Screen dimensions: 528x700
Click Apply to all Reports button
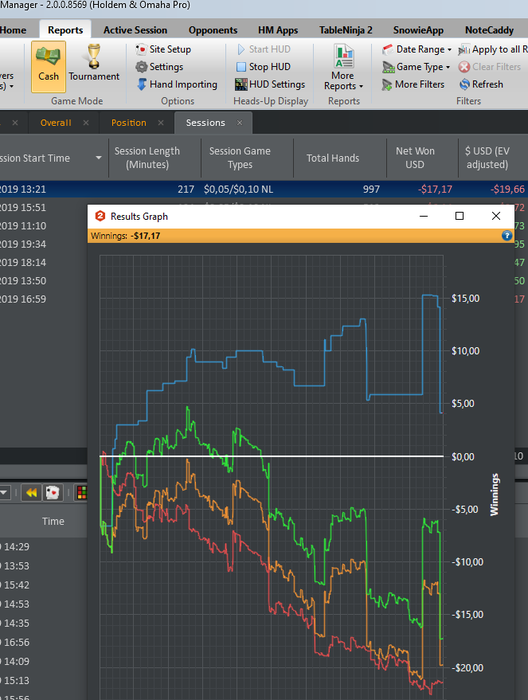[493, 49]
